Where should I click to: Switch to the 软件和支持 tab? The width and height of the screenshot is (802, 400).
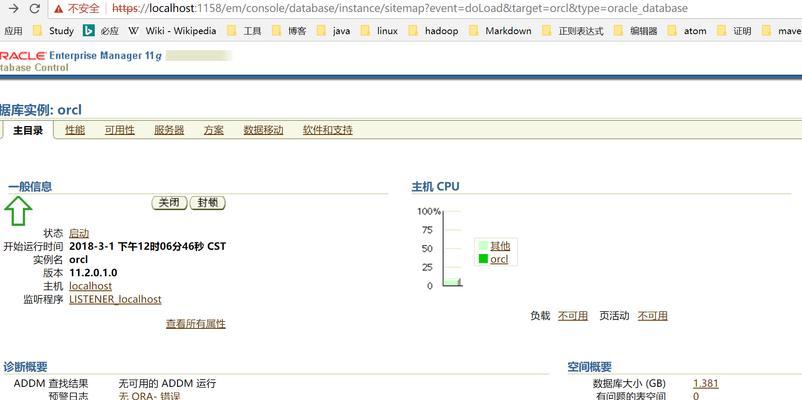click(x=327, y=130)
